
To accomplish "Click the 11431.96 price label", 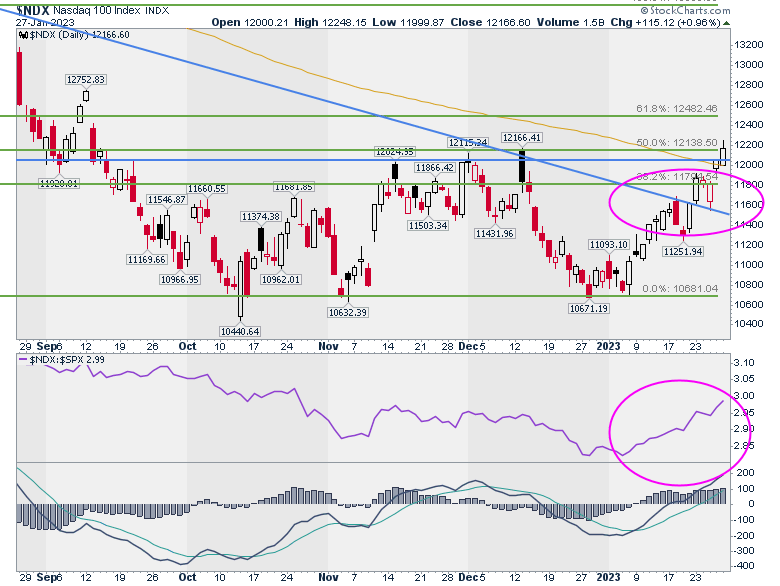I will [494, 233].
